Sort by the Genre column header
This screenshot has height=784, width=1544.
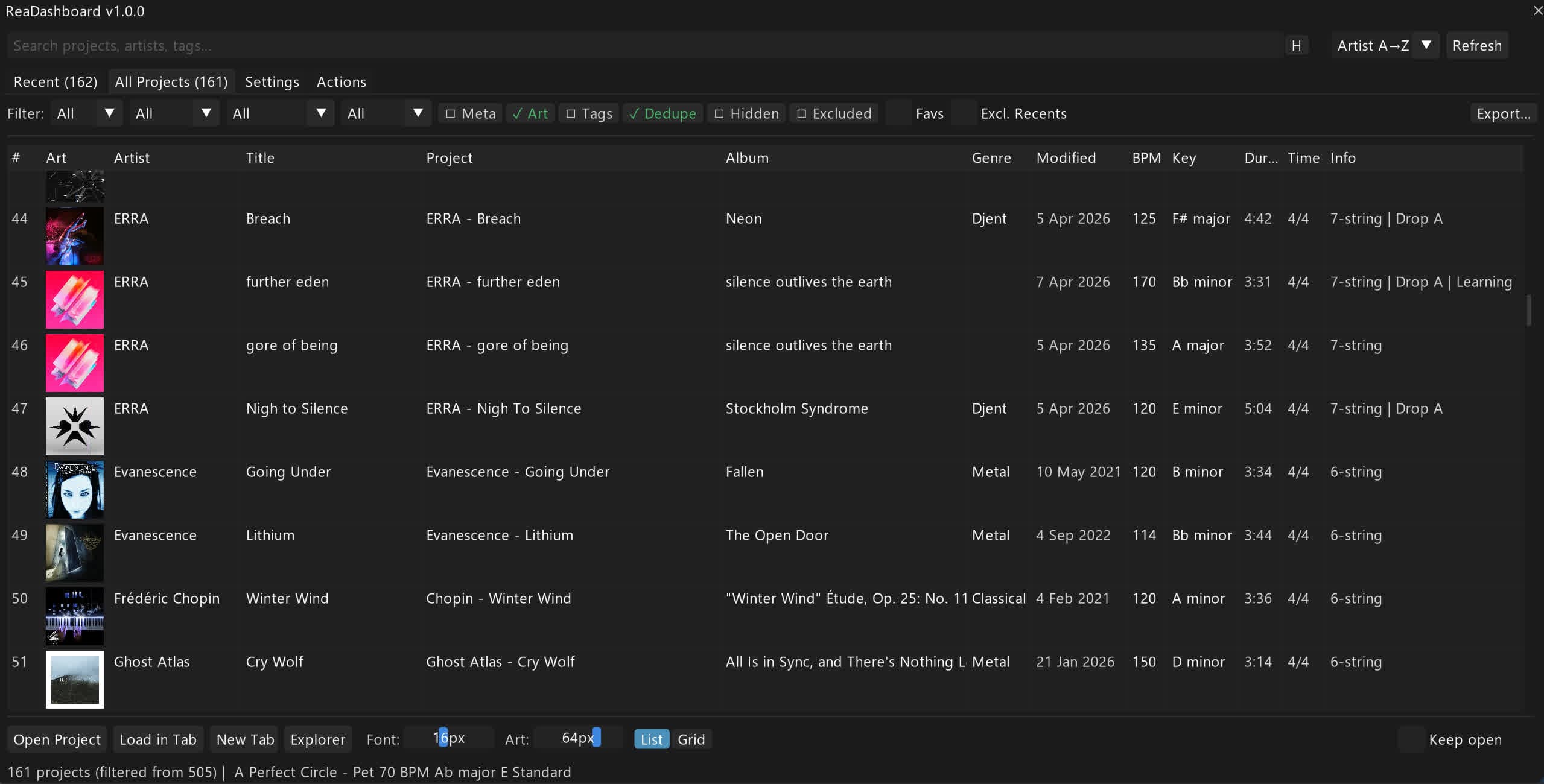point(991,158)
